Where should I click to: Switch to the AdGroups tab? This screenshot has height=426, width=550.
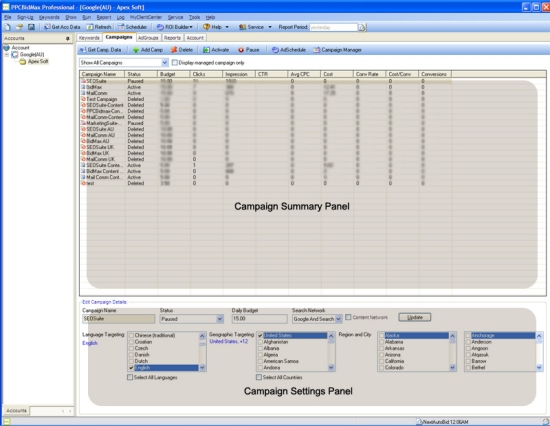click(x=148, y=38)
